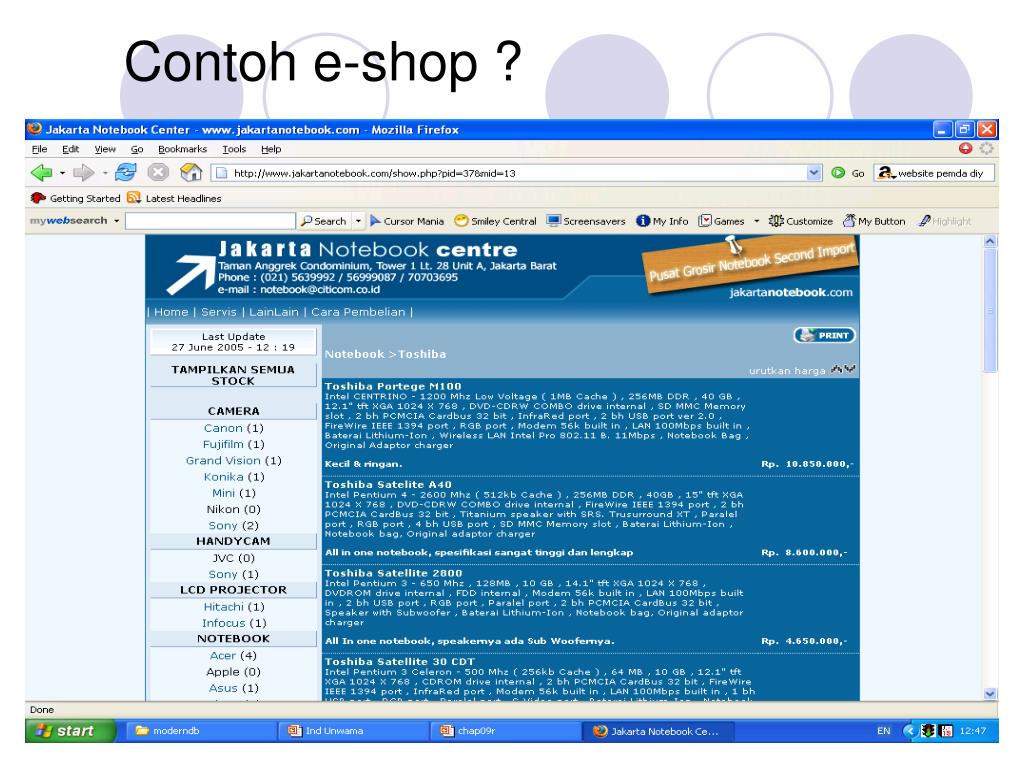Click the Stop loading icon
The width and height of the screenshot is (1024, 768).
tap(157, 172)
